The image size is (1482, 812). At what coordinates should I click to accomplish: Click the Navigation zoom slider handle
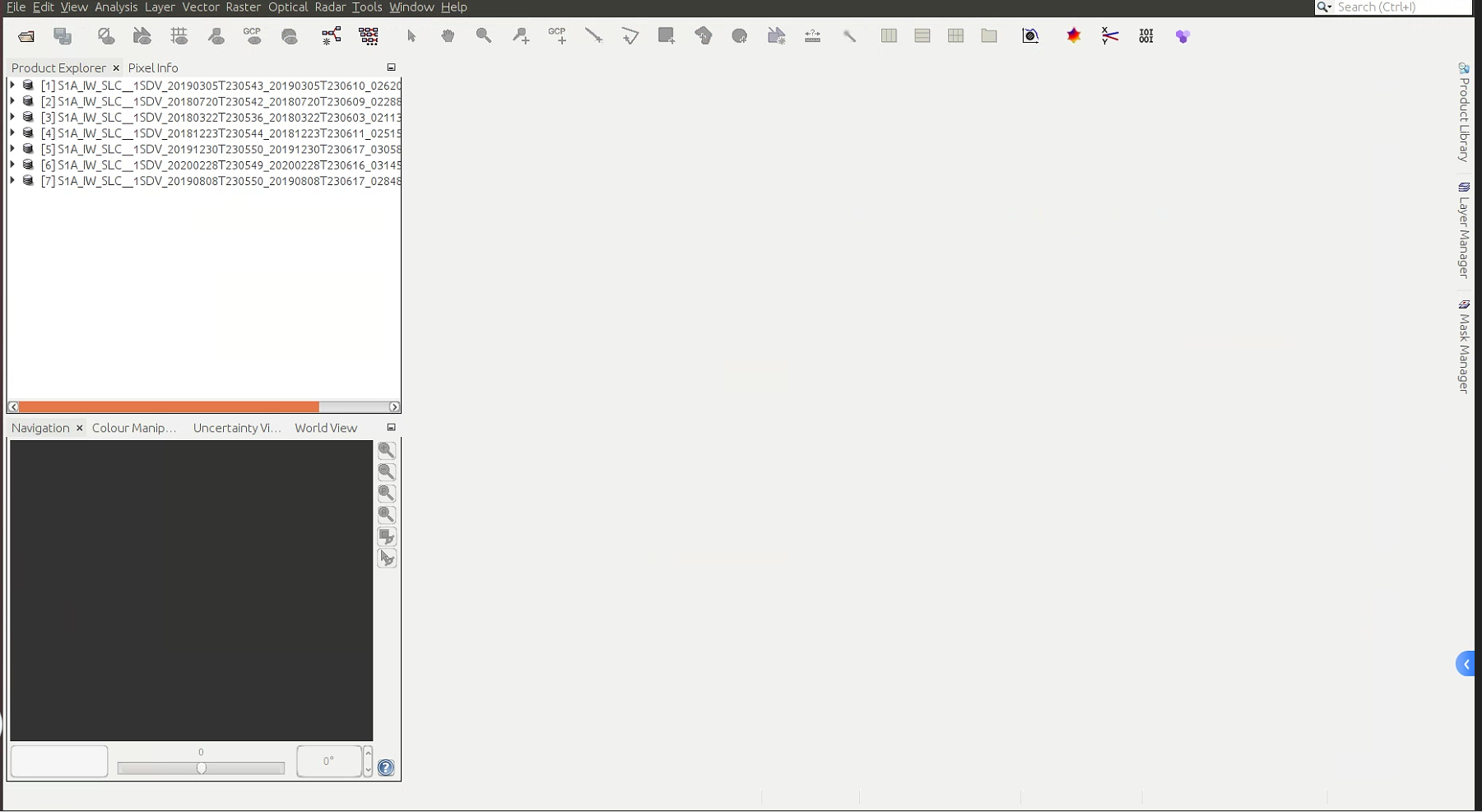coord(202,768)
